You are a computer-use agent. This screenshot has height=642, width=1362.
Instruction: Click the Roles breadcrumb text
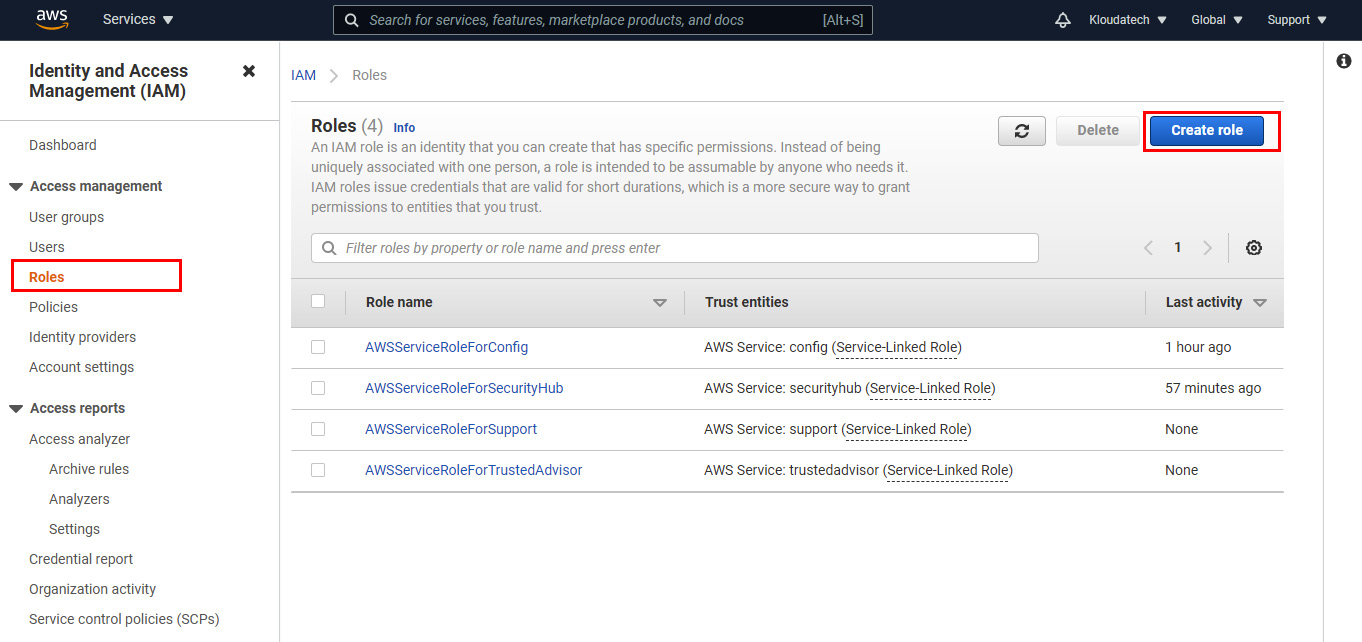[x=369, y=75]
